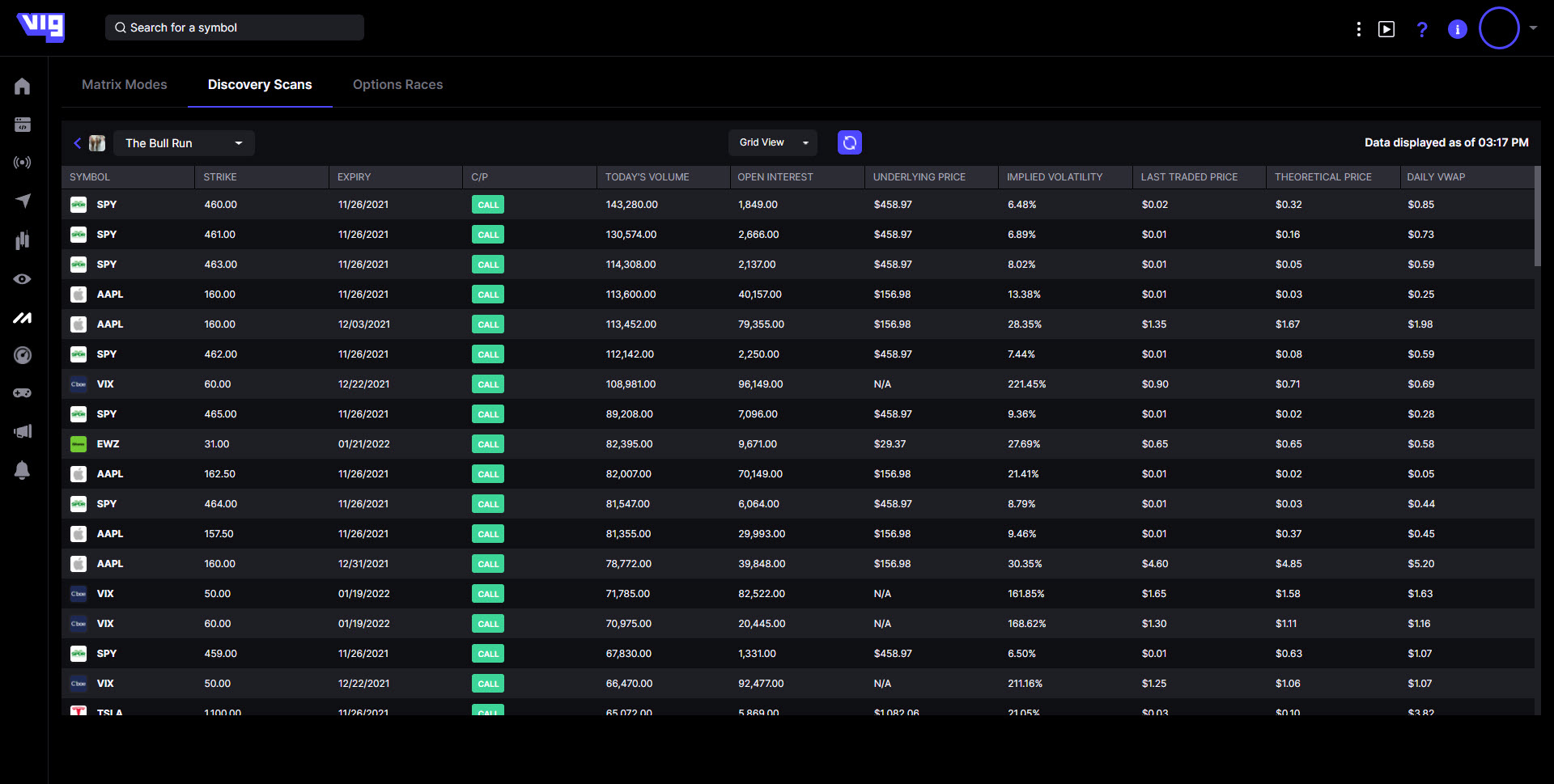This screenshot has width=1554, height=784.
Task: Open the code window sidebar icon
Action: [x=23, y=125]
